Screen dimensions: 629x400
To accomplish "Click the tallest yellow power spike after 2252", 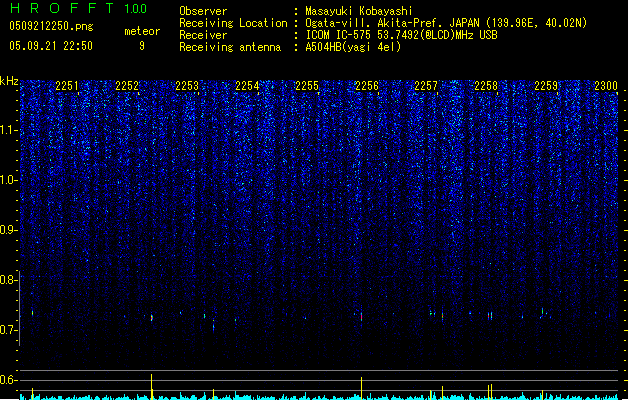I will 151,387.
